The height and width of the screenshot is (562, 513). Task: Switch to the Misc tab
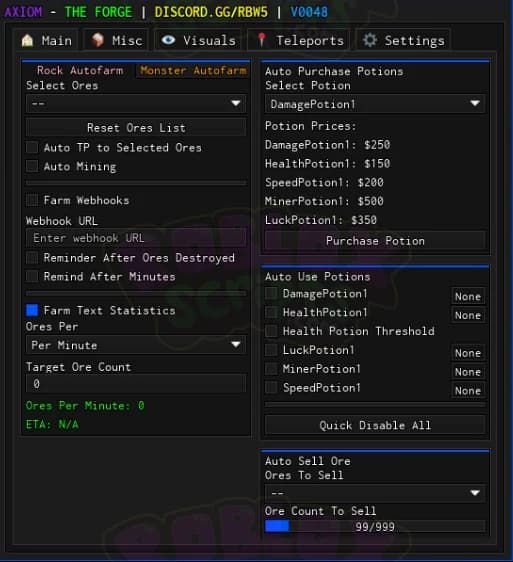pos(117,40)
